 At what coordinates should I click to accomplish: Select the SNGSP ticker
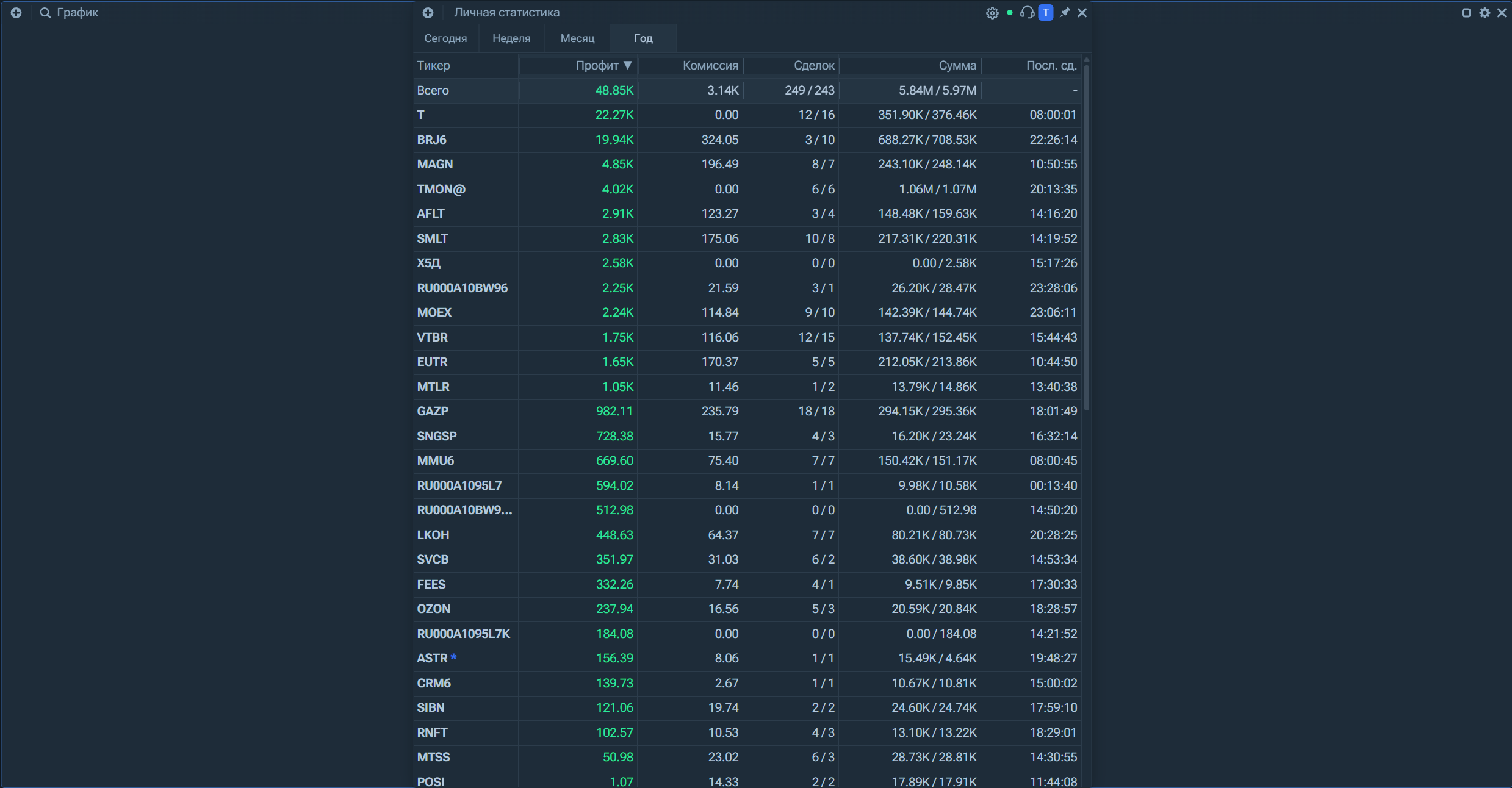437,436
